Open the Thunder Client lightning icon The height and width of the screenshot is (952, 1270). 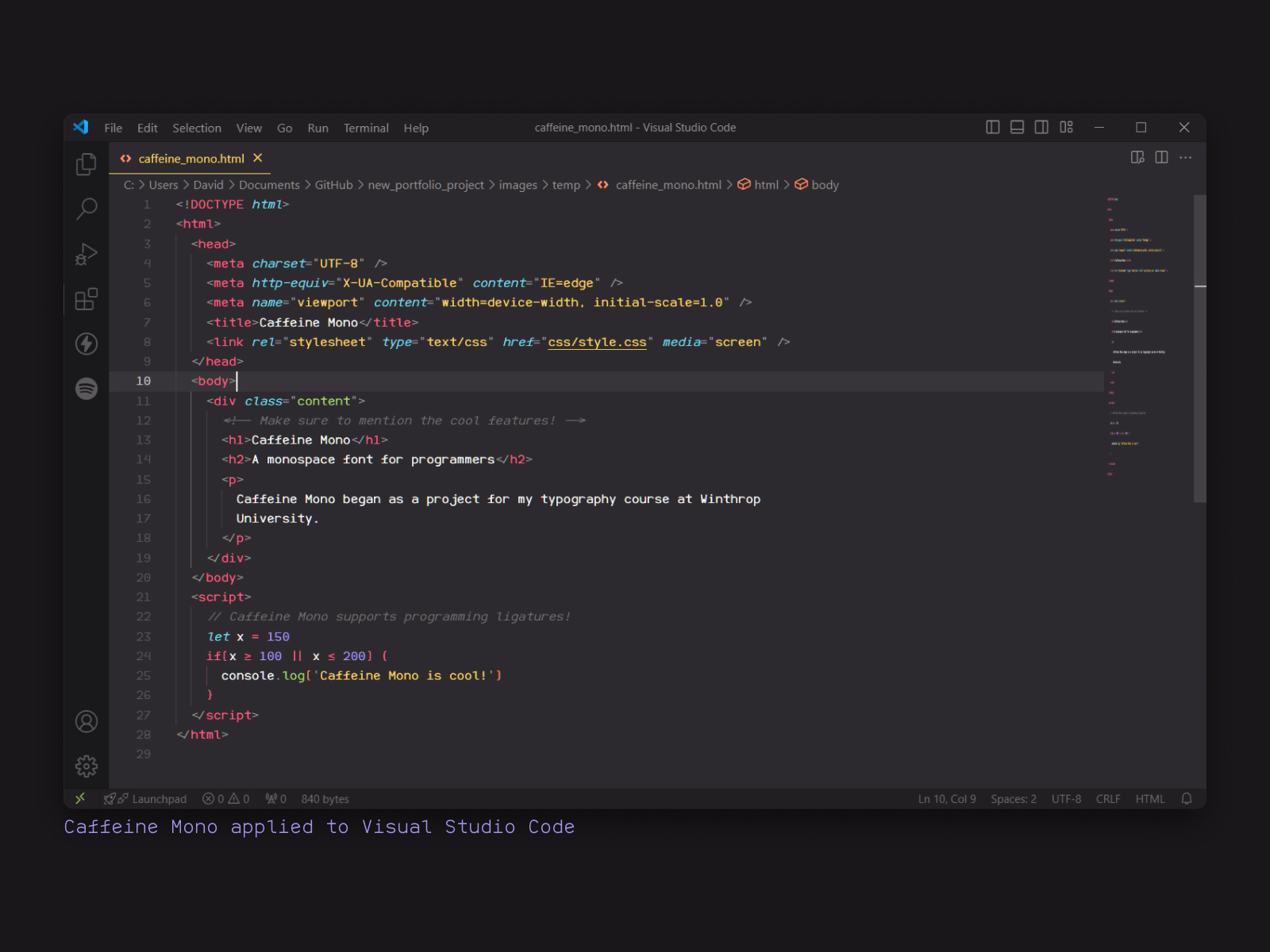point(86,344)
